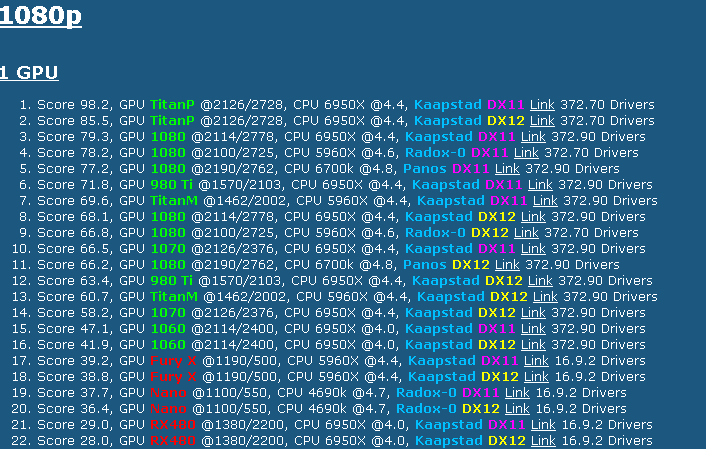Select TitanP GPU name in row 2
This screenshot has width=706, height=449.
coord(172,121)
